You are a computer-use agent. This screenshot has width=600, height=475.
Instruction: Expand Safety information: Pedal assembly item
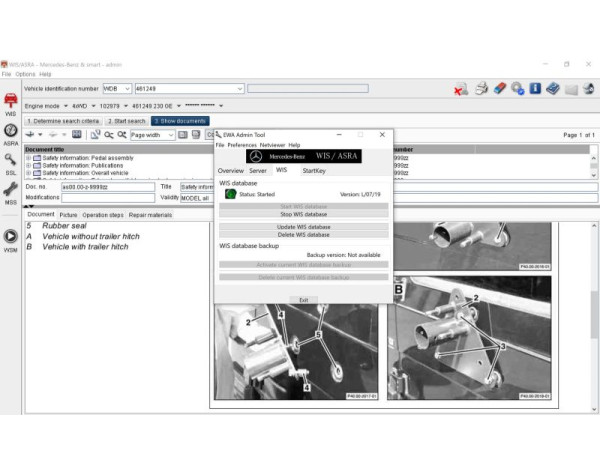pos(28,158)
